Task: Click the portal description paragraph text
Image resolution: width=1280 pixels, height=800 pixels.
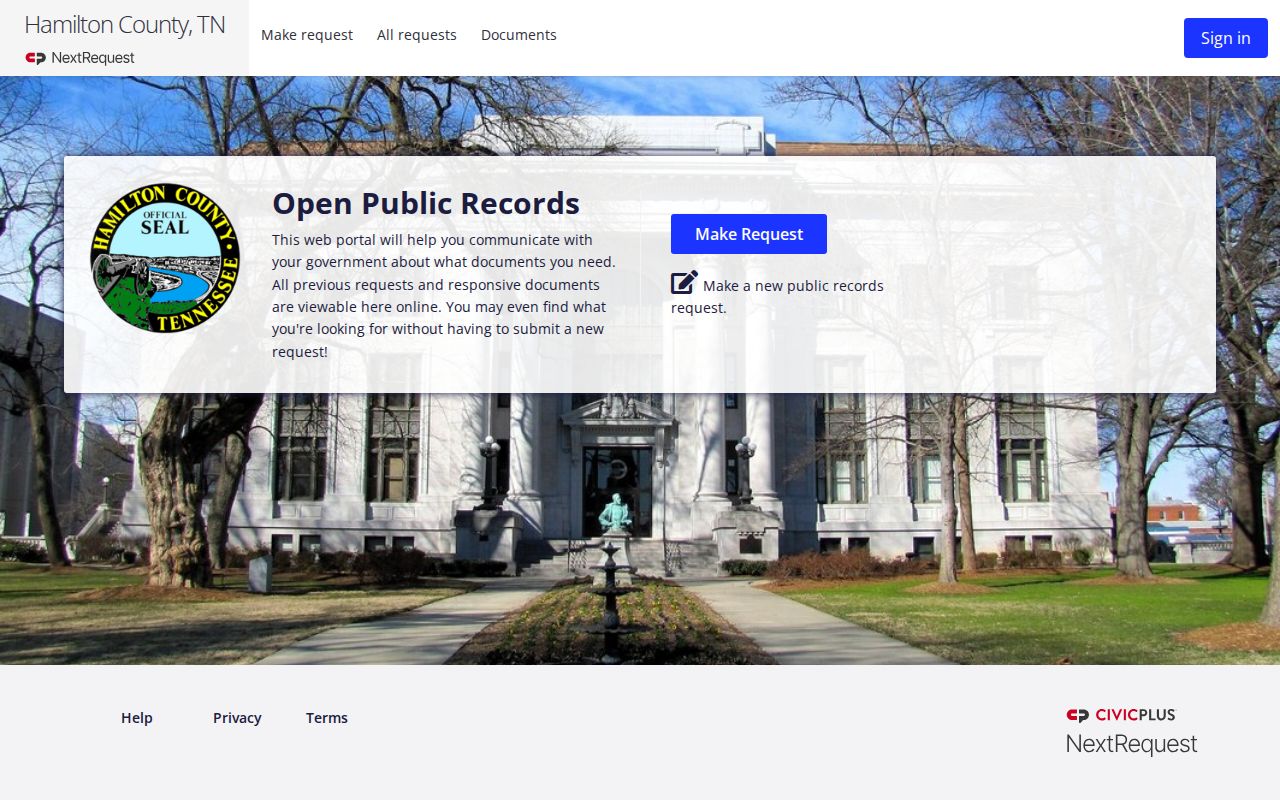Action: pos(445,296)
